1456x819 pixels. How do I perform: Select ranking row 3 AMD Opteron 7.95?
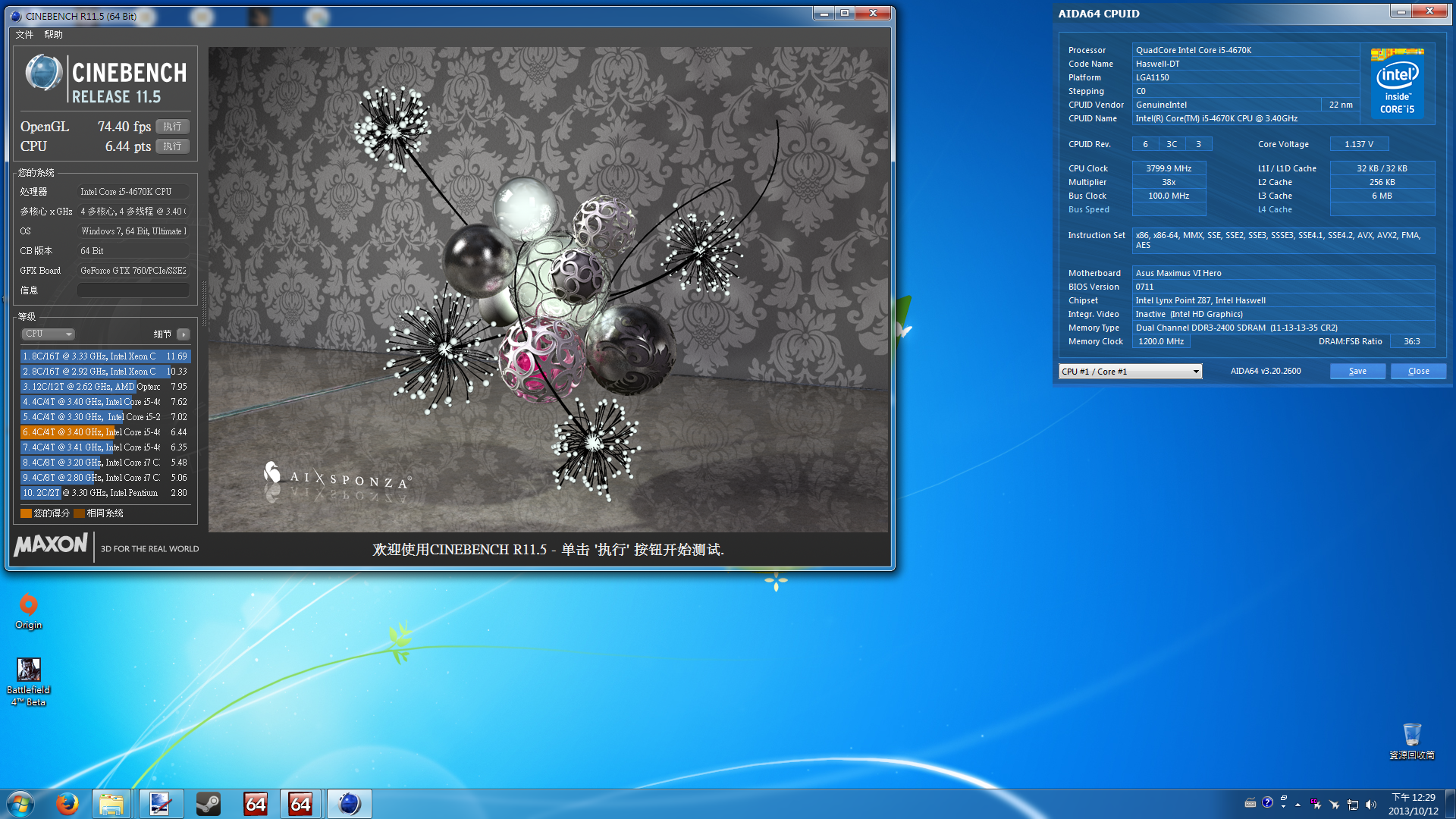[105, 387]
